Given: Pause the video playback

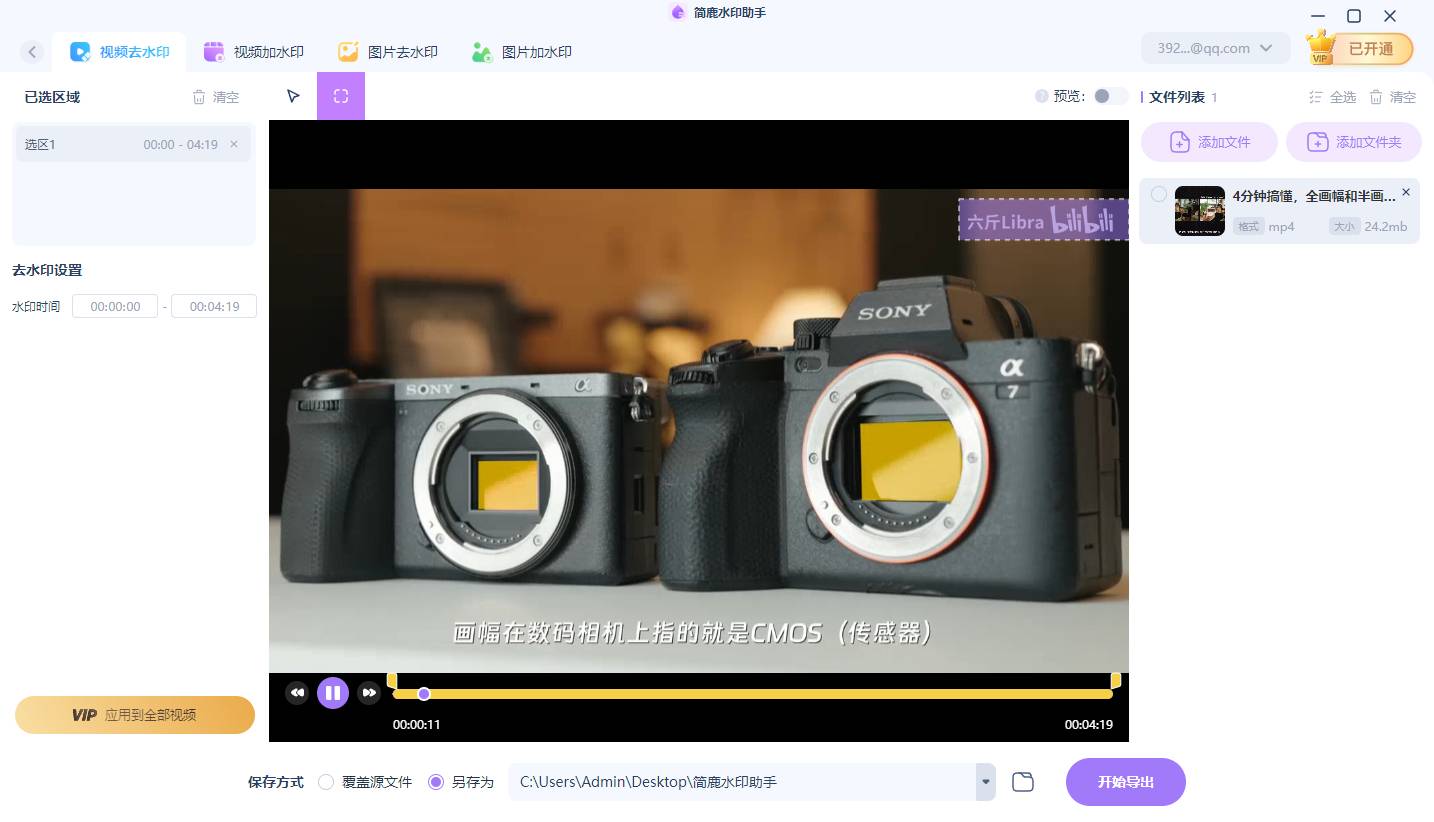Looking at the screenshot, I should coord(333,693).
